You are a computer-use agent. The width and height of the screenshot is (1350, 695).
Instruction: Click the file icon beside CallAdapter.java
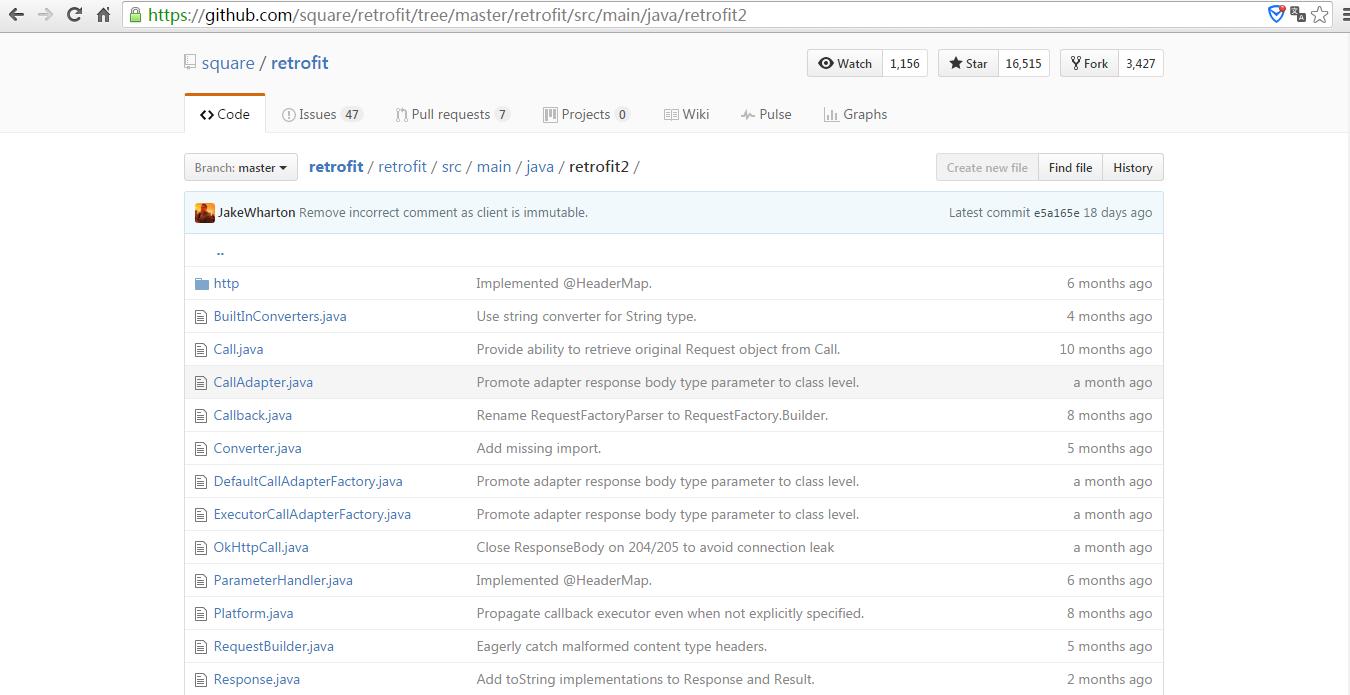(201, 383)
